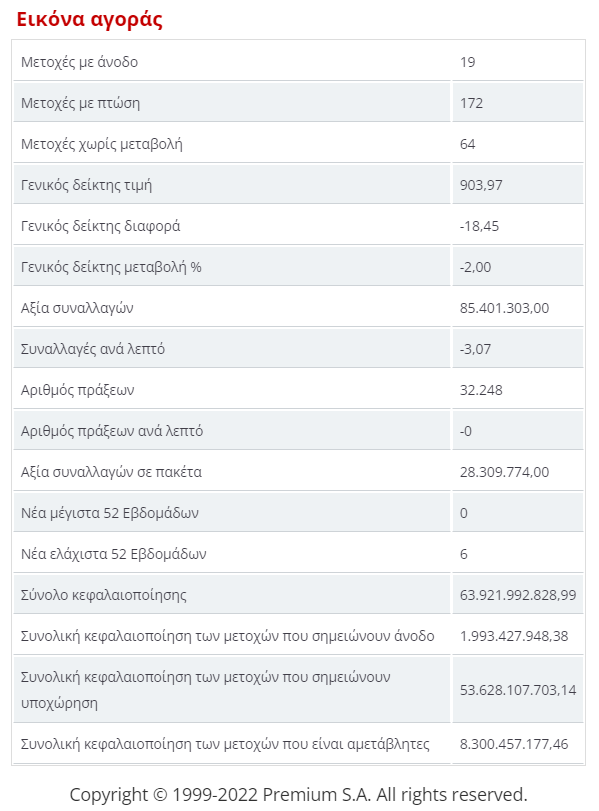Select the 'Αριθμός πράξεων ανά λεπτό' row
599x811 pixels.
[x=298, y=430]
